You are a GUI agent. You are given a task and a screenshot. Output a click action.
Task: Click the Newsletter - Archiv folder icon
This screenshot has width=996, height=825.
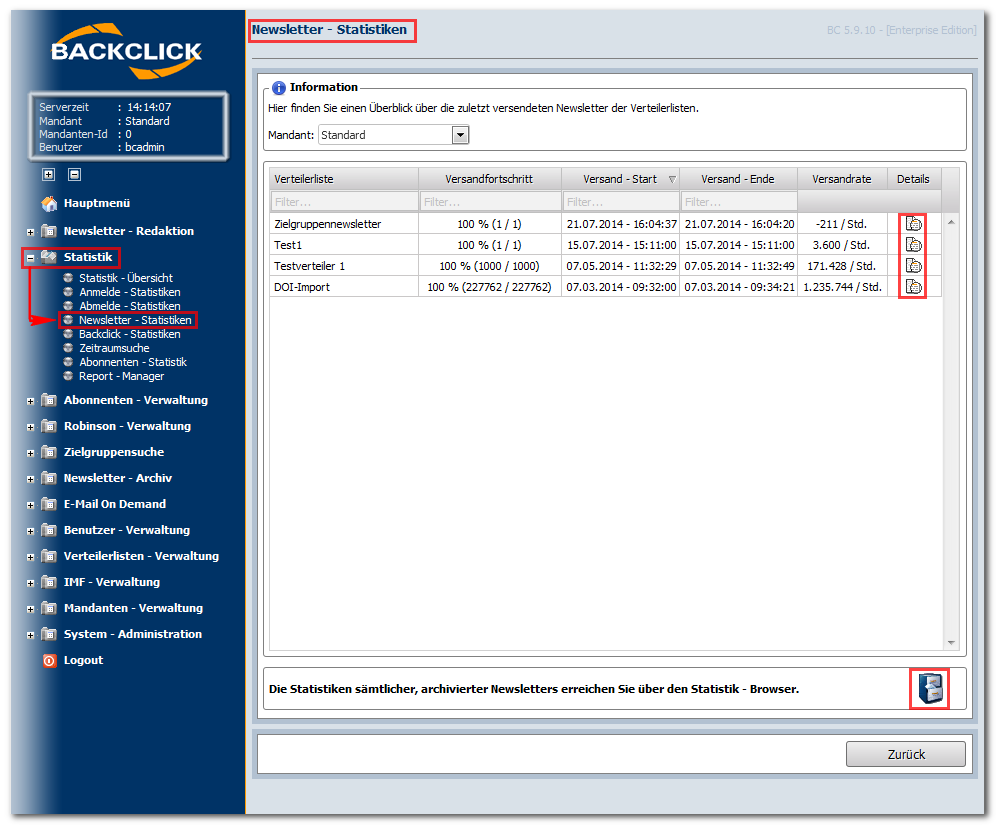(x=49, y=478)
